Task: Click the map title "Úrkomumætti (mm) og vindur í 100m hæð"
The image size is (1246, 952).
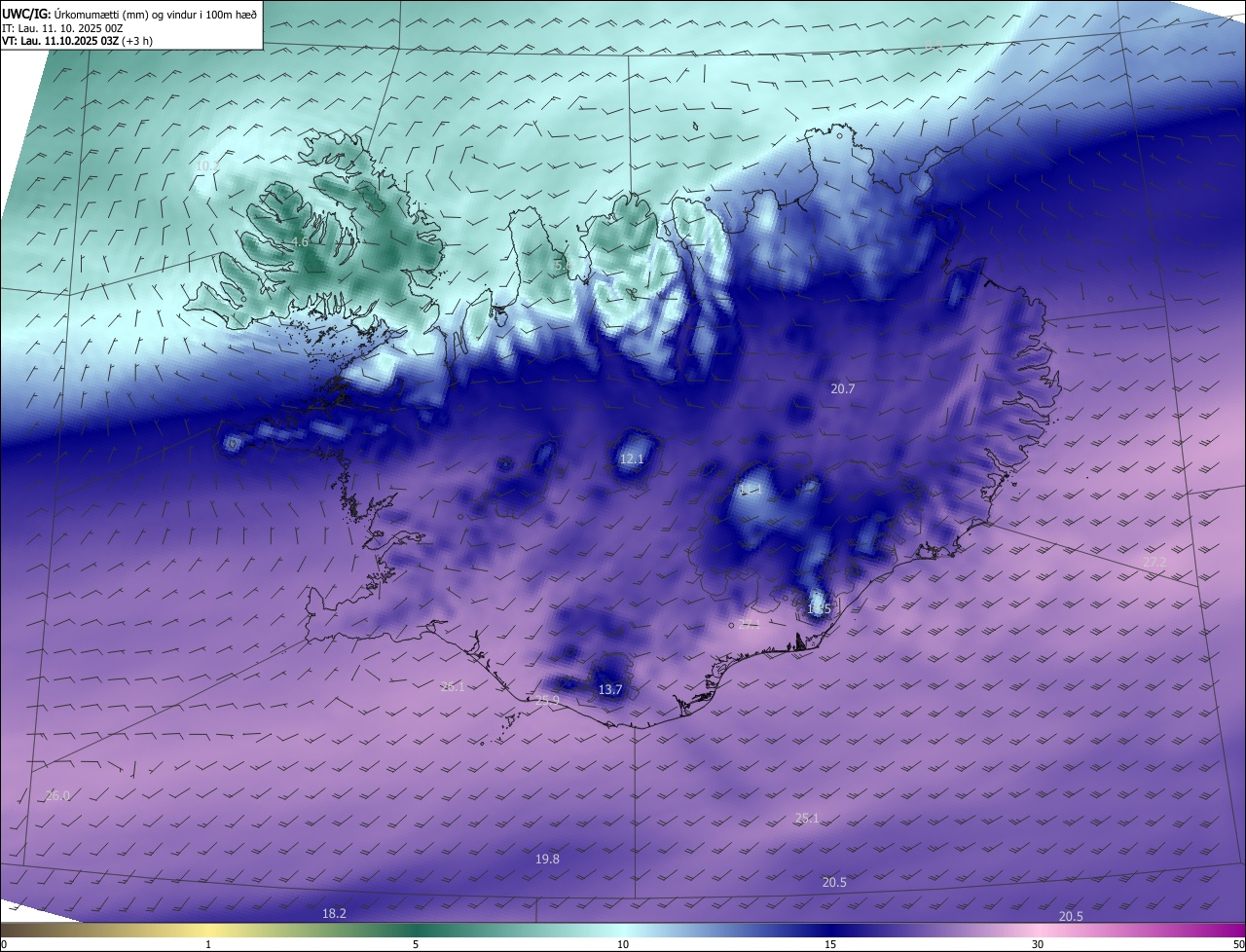Action: 155,15
